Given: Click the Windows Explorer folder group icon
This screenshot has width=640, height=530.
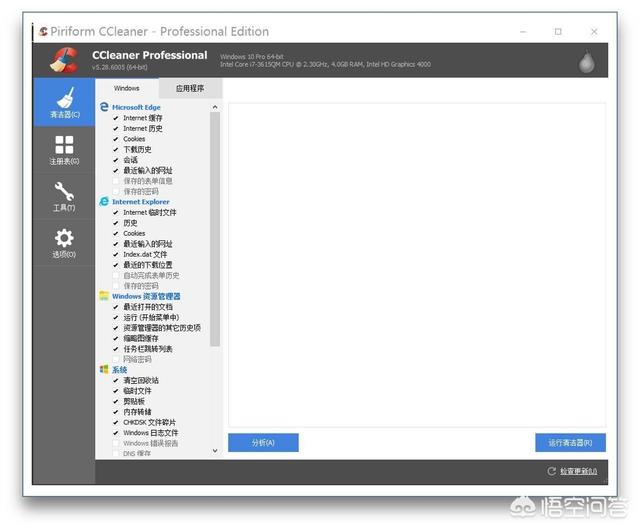Looking at the screenshot, I should point(104,296).
